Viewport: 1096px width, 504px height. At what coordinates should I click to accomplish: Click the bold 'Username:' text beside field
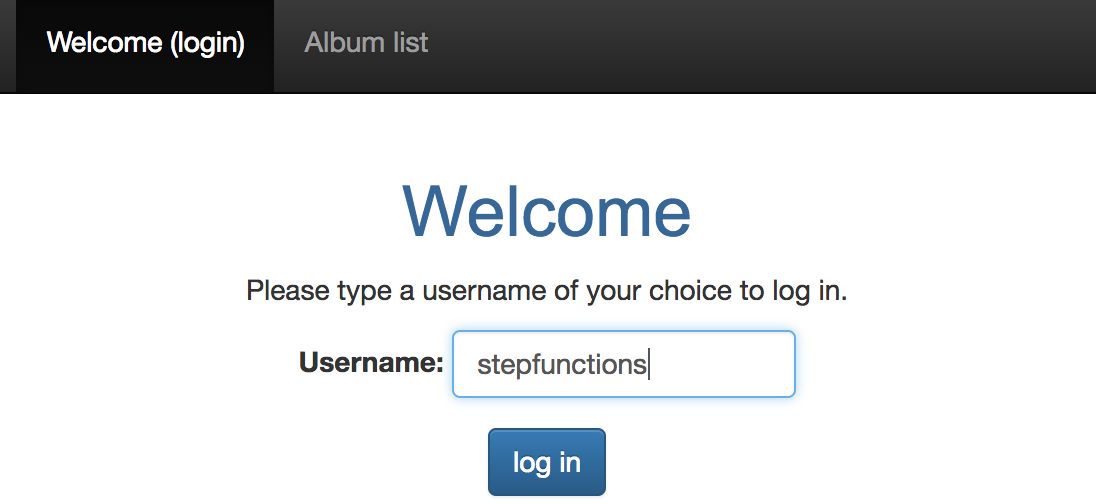[371, 363]
